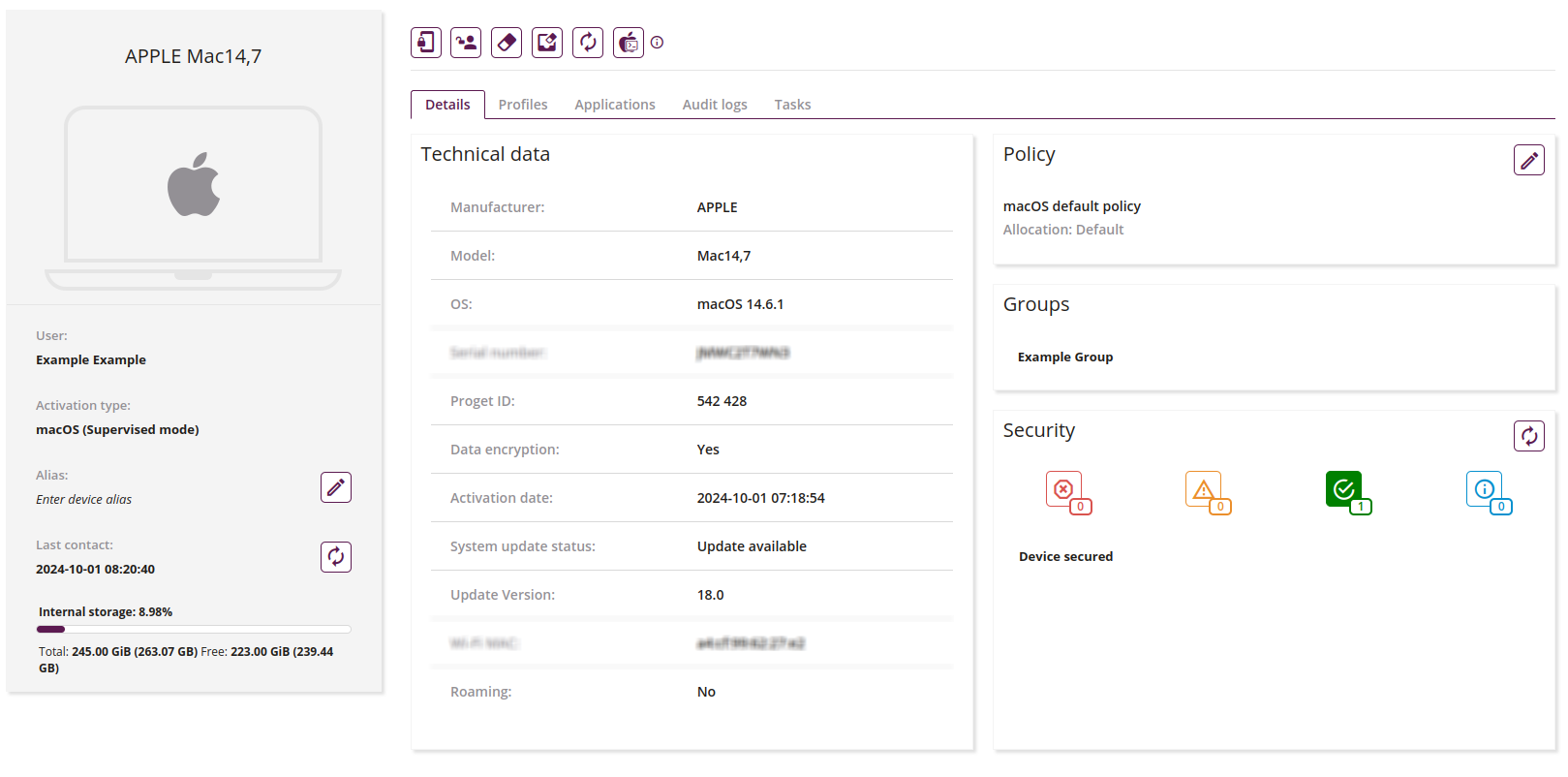Click the Policy section heading
This screenshot has width=1568, height=777.
1029,154
